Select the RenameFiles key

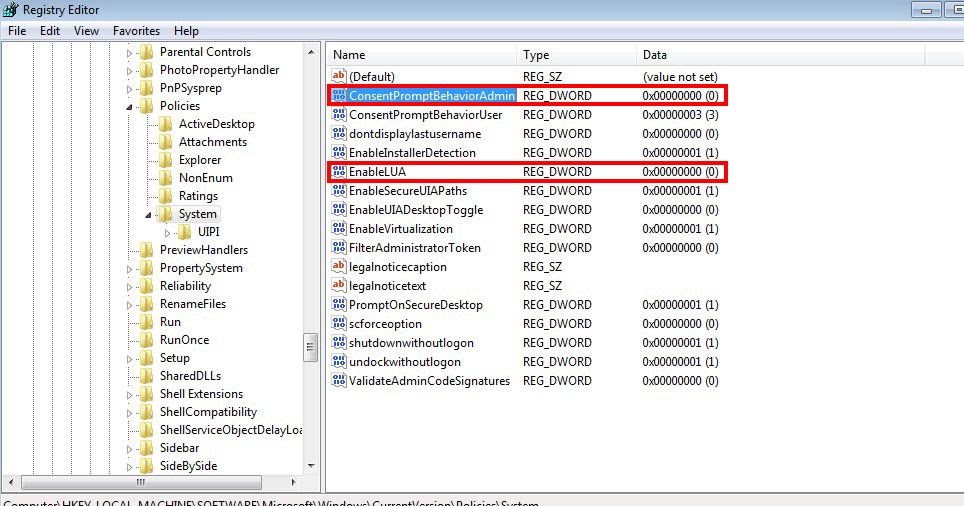[192, 304]
